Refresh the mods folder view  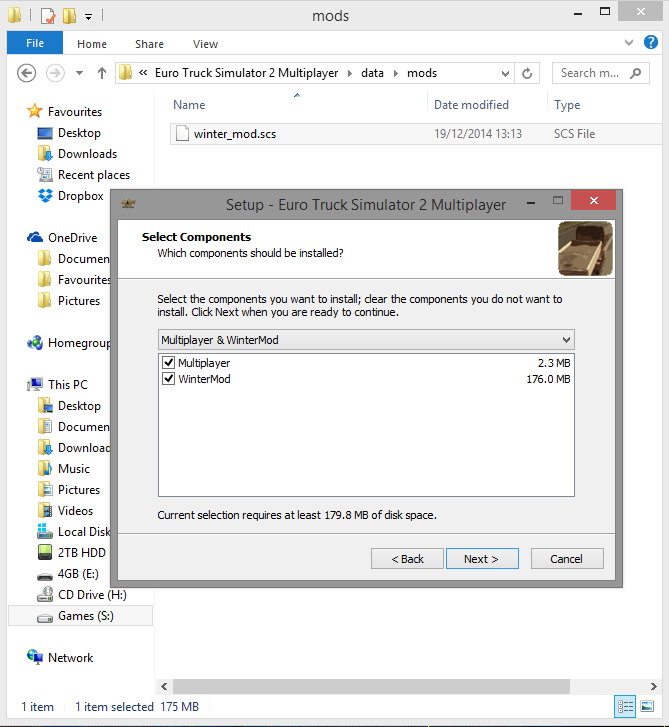pyautogui.click(x=527, y=73)
